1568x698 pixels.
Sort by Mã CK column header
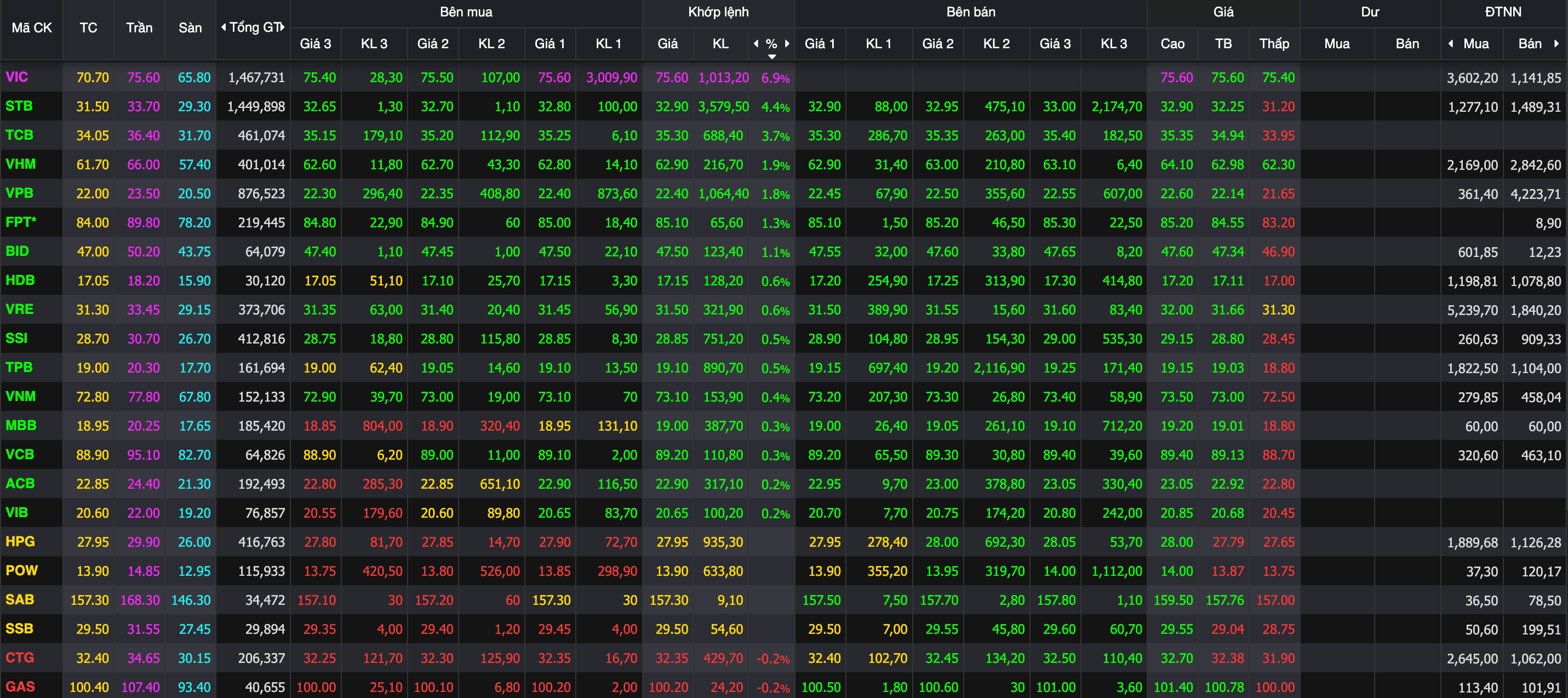(32, 28)
